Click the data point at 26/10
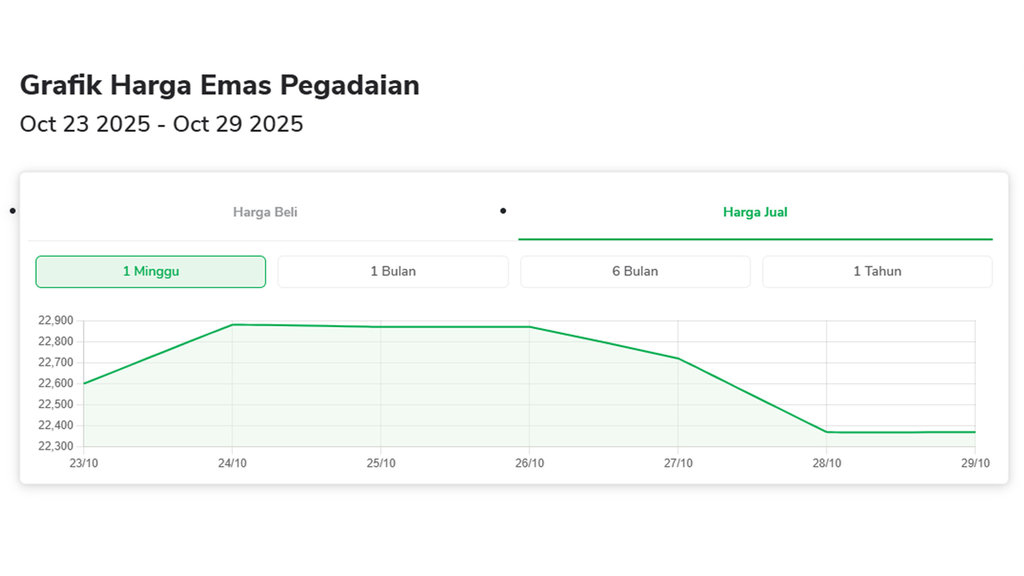 pyautogui.click(x=530, y=326)
